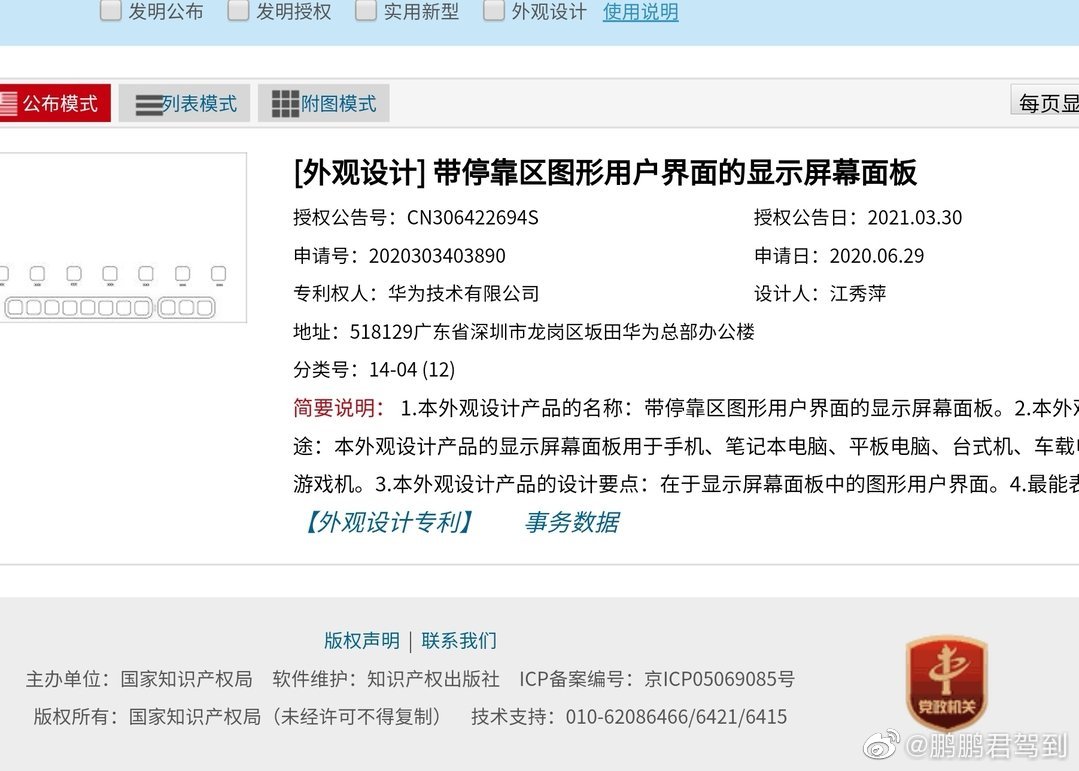Click the 党政机关 badge icon
Image resolution: width=1079 pixels, height=771 pixels.
tap(947, 682)
